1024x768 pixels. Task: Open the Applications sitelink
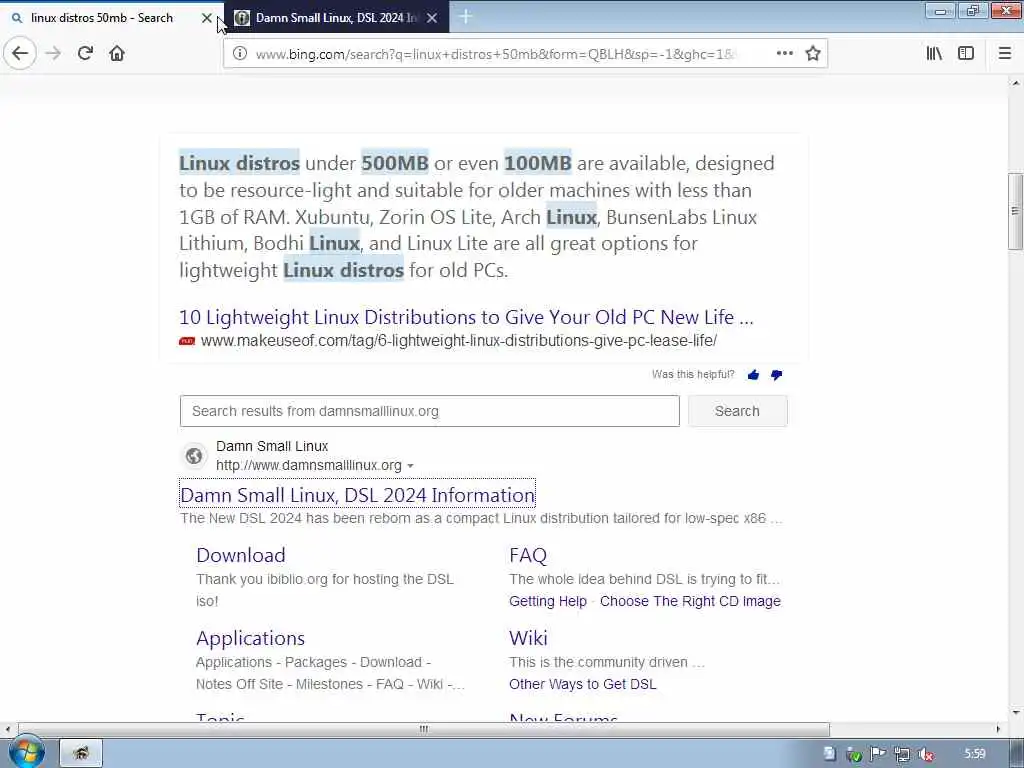[x=251, y=638]
